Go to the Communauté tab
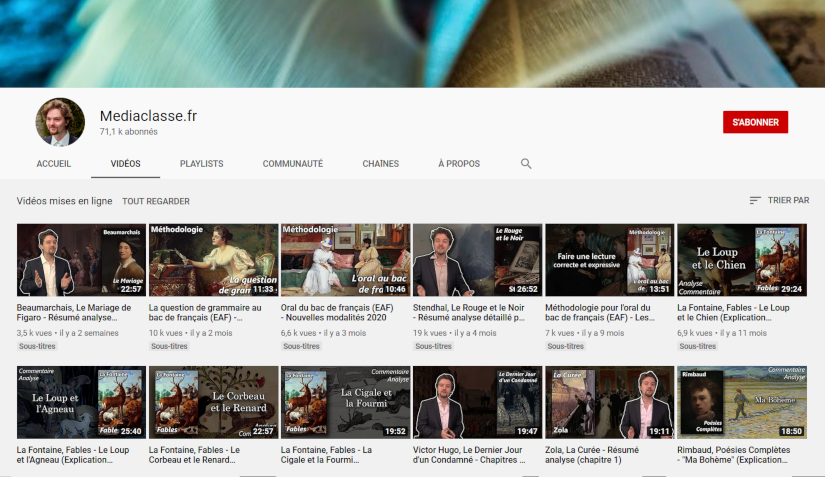This screenshot has height=477, width=825. pos(292,164)
